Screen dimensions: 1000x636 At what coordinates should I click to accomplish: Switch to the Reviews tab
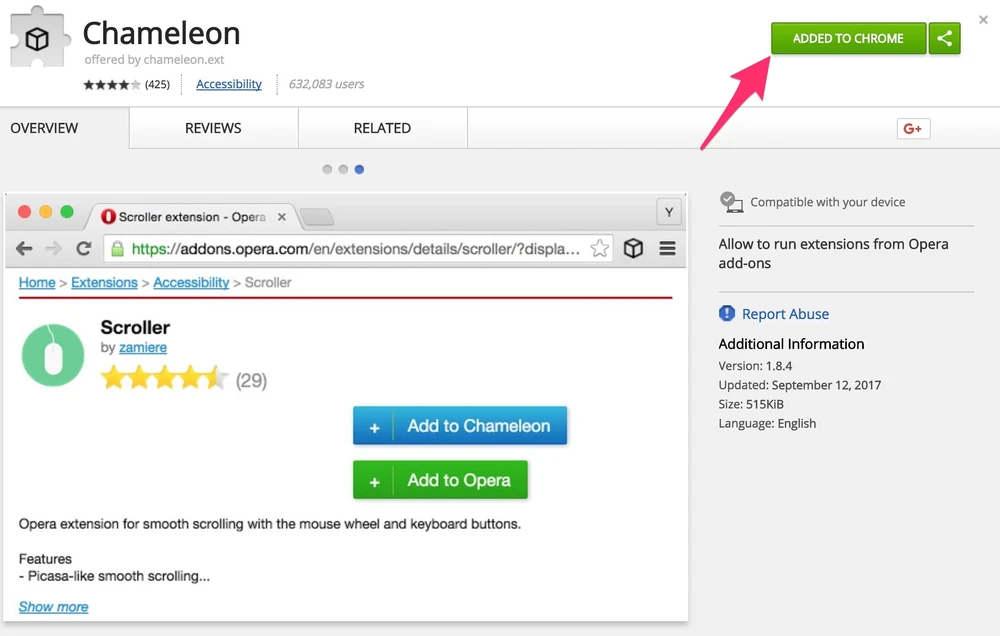click(213, 128)
